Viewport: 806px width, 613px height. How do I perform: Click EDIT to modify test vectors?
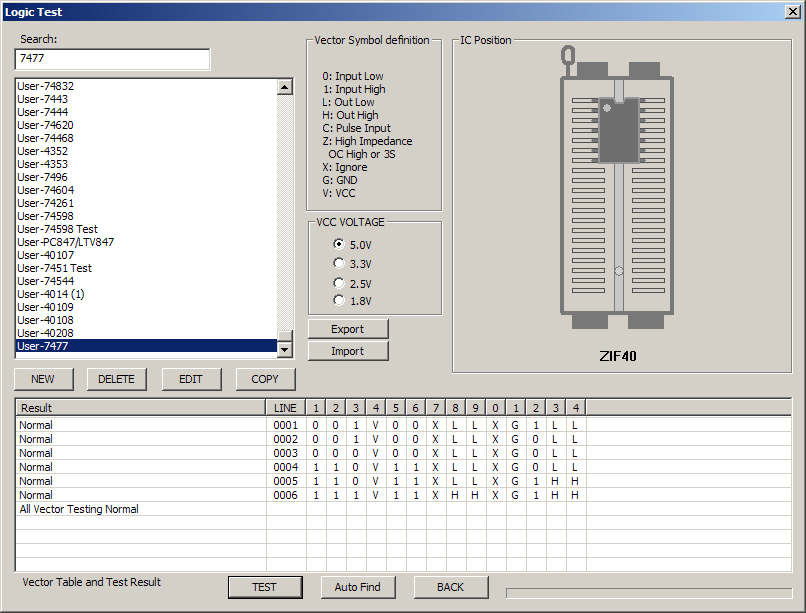190,379
